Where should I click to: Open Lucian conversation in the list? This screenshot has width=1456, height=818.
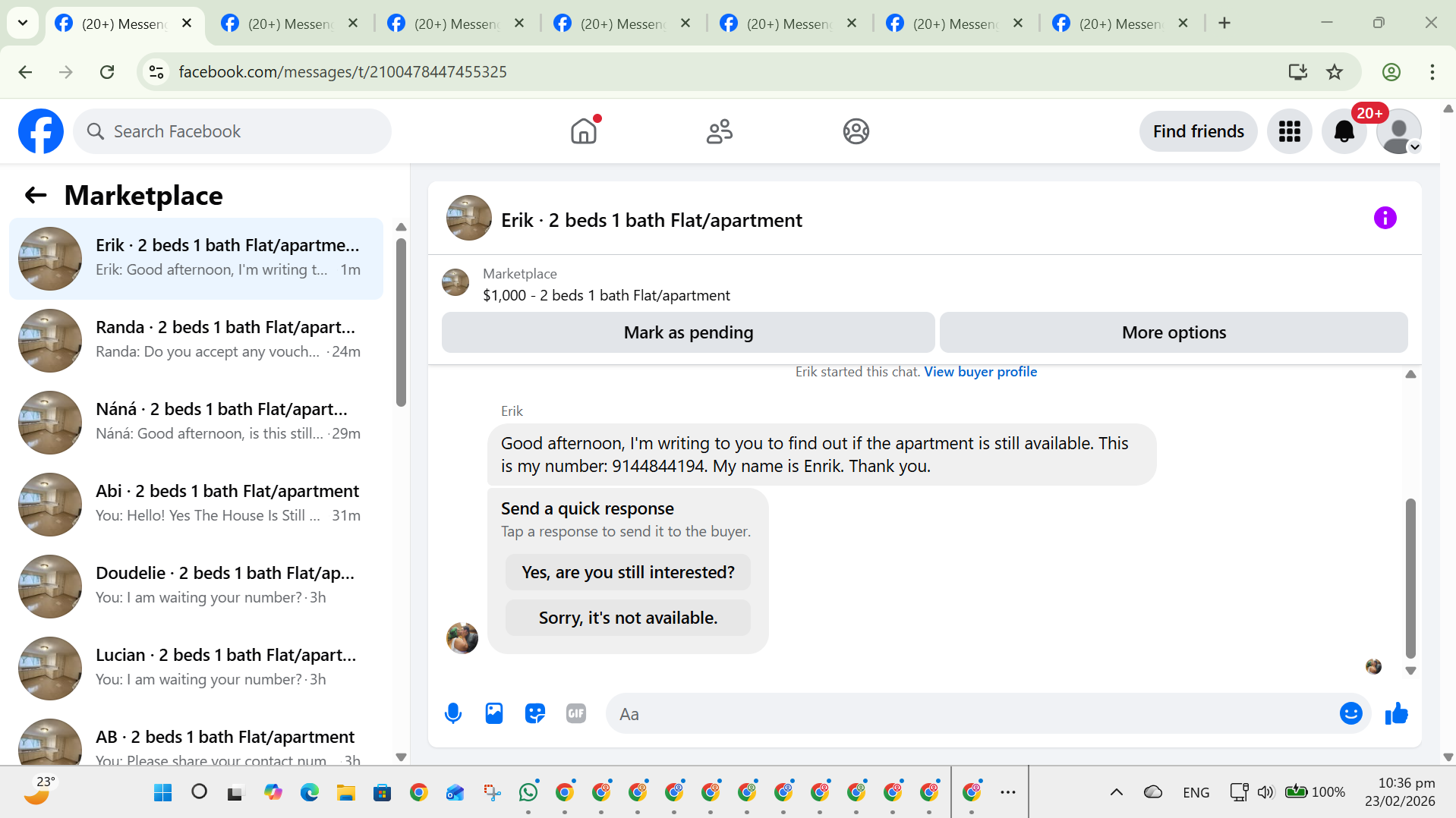tap(196, 668)
